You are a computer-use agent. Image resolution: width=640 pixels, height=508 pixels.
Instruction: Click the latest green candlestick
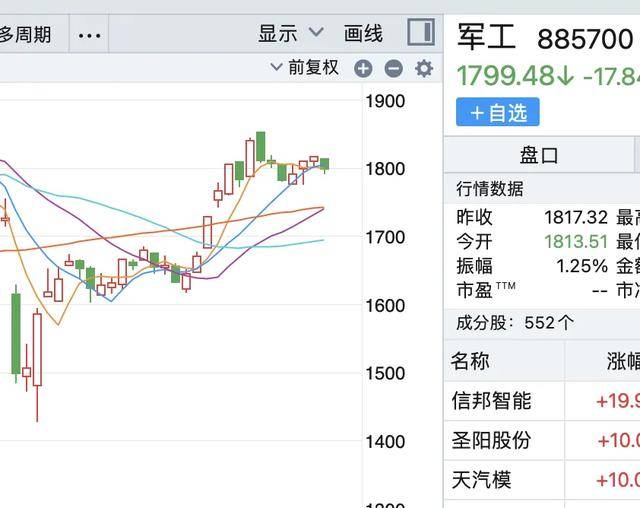coord(324,164)
